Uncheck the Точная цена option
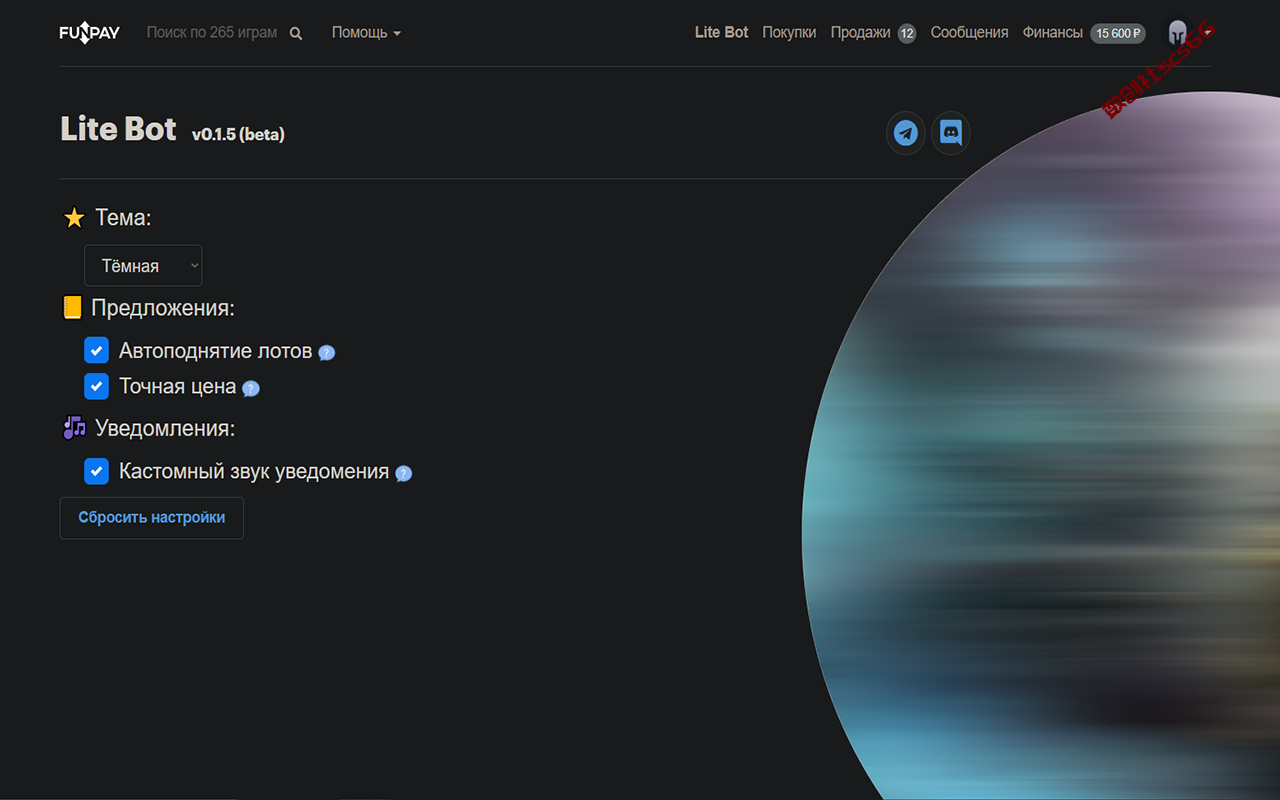The width and height of the screenshot is (1280, 800). point(96,386)
